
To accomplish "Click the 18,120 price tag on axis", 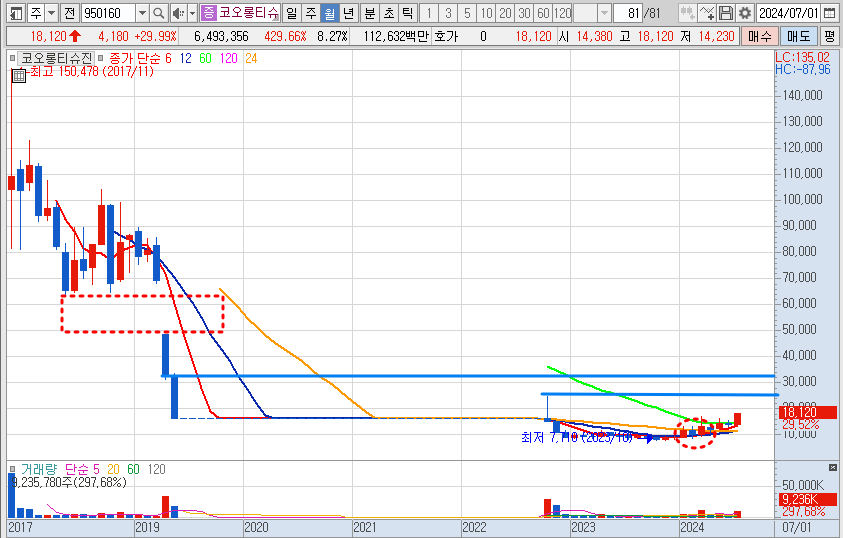I will pos(807,412).
